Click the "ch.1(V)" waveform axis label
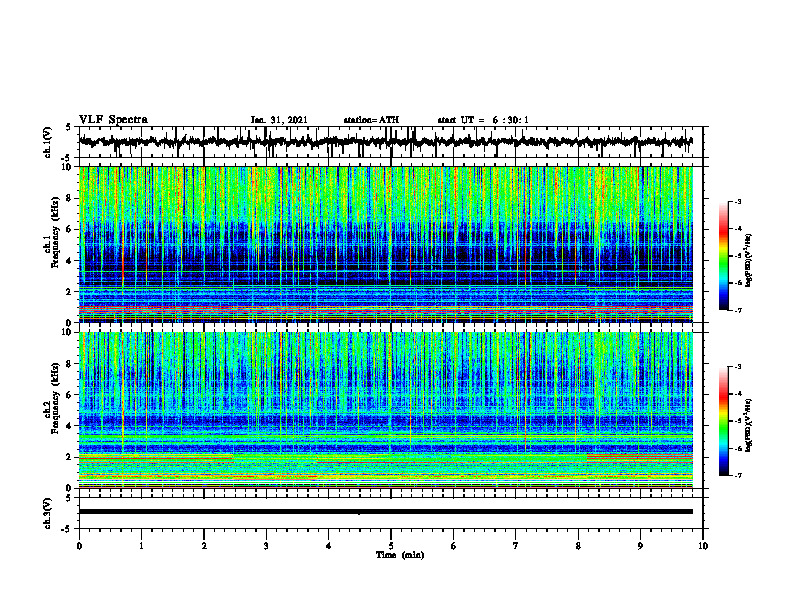Viewport: 792px width, 612px height. coord(47,142)
